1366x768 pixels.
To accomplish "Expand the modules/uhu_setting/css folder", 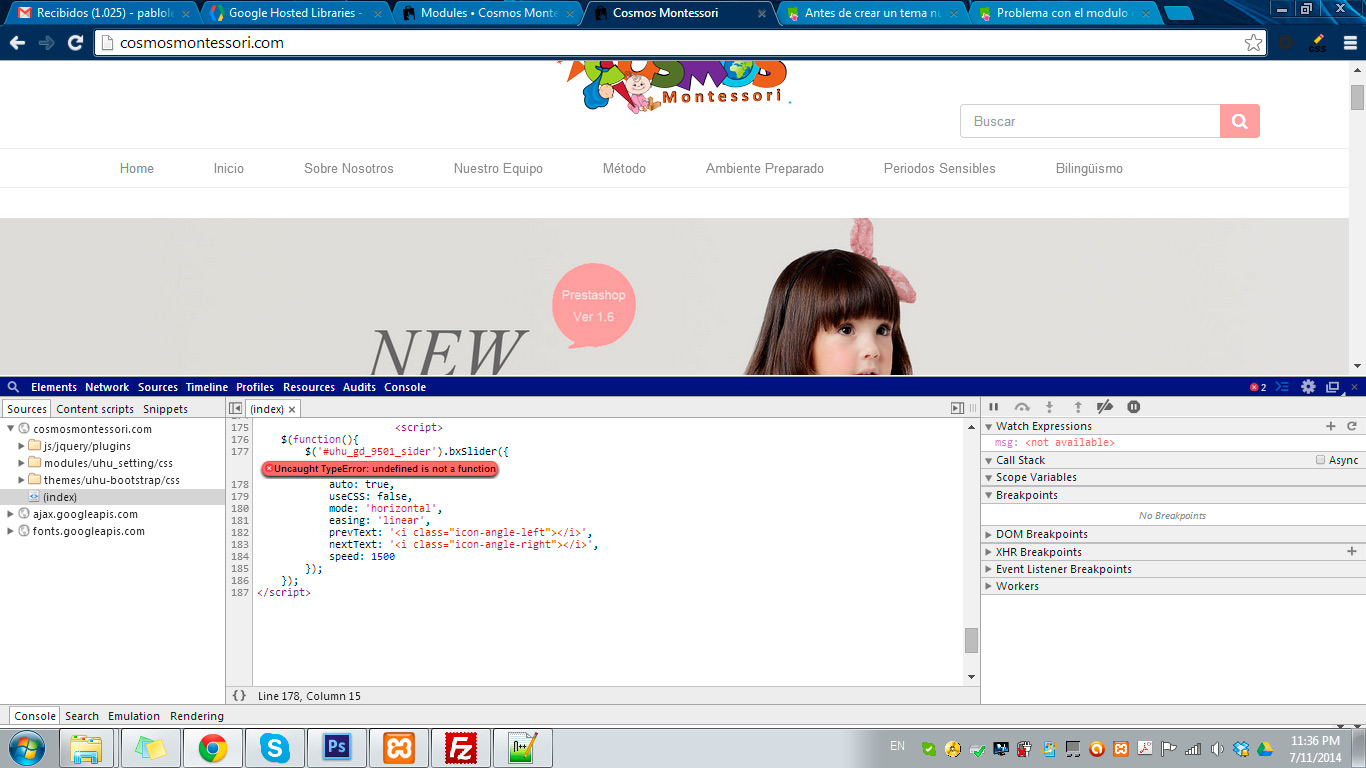I will pos(22,463).
